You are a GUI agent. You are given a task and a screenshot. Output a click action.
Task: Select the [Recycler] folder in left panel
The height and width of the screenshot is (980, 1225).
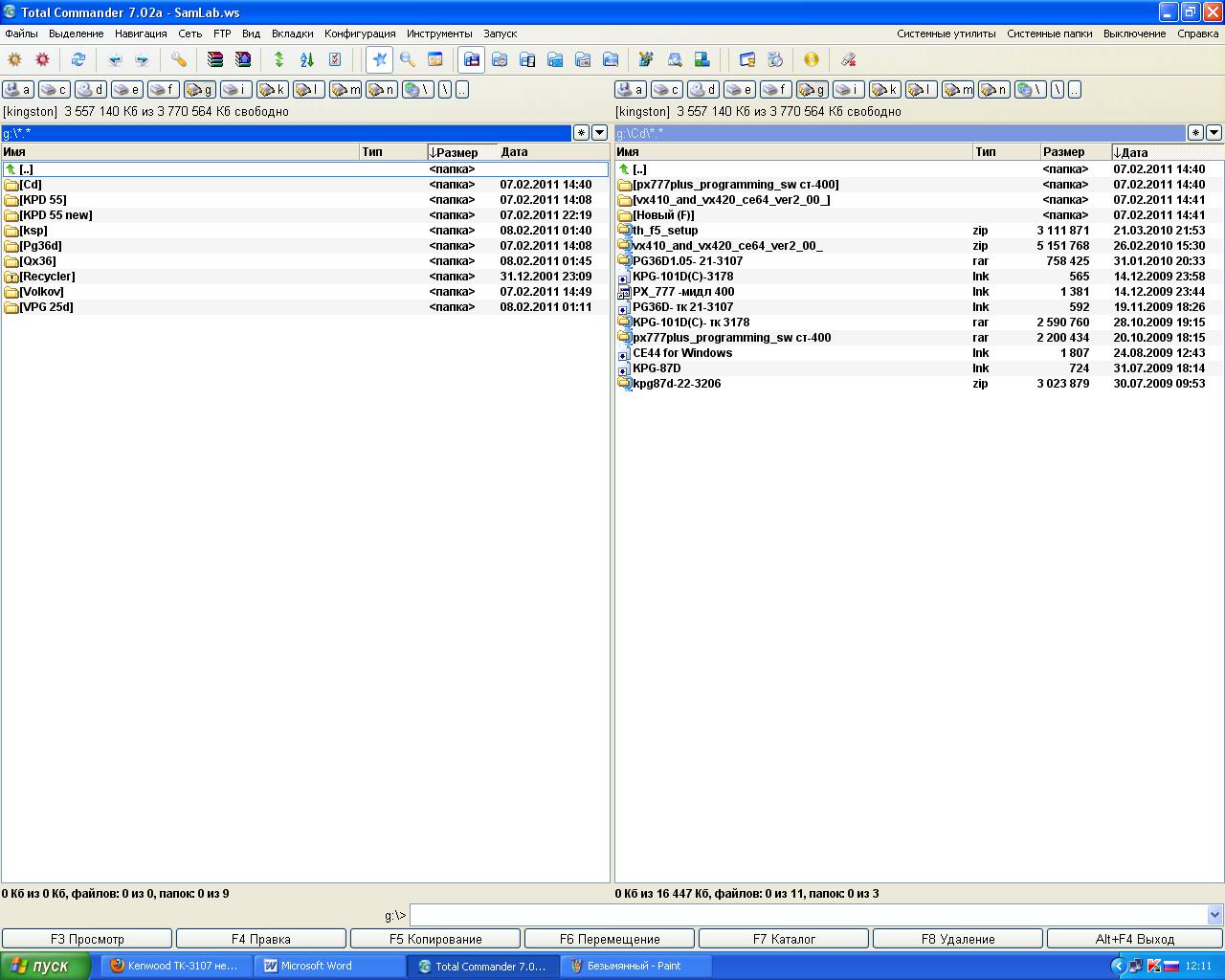[x=304, y=277]
